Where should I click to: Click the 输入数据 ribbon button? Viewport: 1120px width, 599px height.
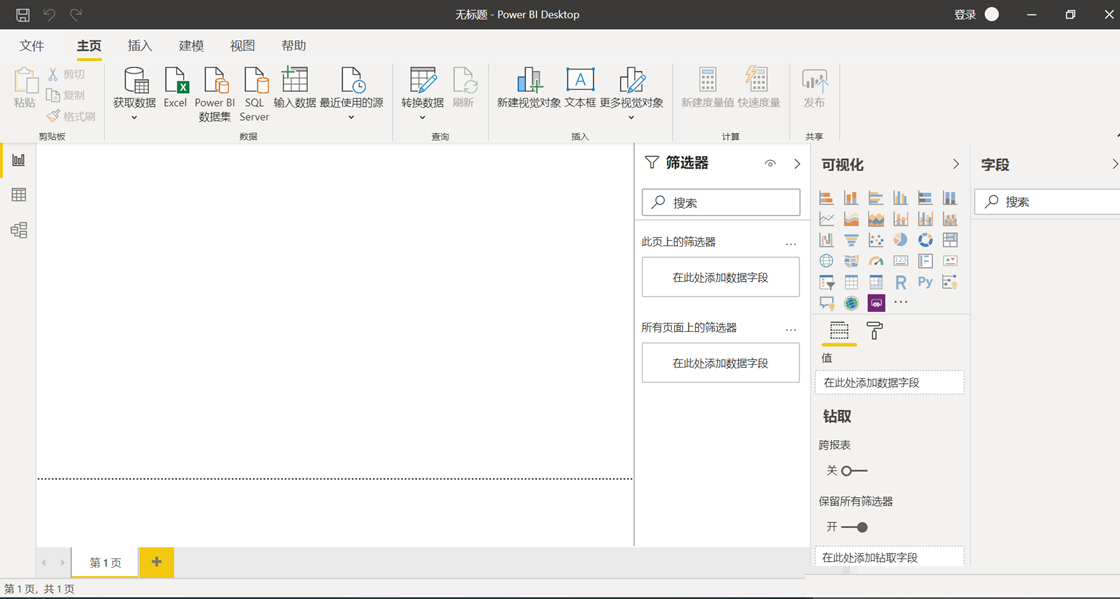tap(294, 87)
